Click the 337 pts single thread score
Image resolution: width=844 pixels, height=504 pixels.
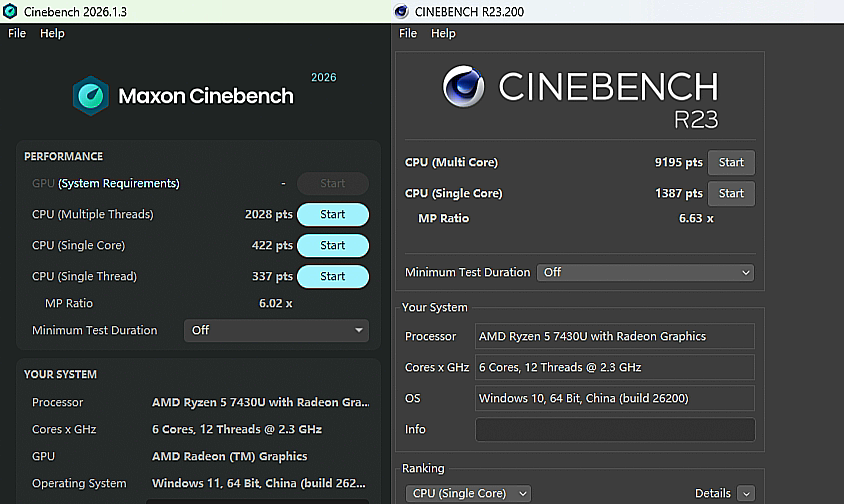coord(272,276)
